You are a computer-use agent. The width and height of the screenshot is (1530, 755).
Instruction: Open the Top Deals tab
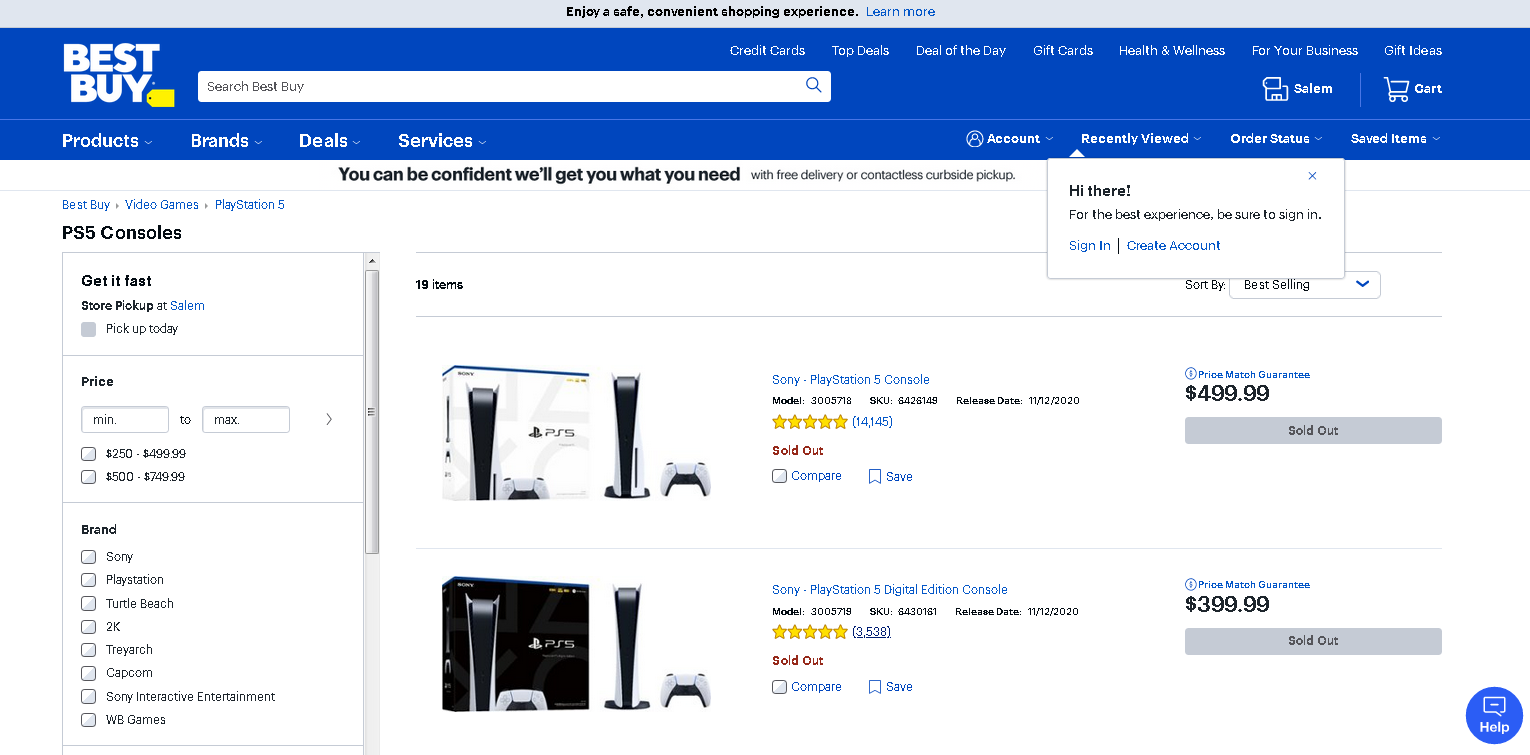click(860, 50)
